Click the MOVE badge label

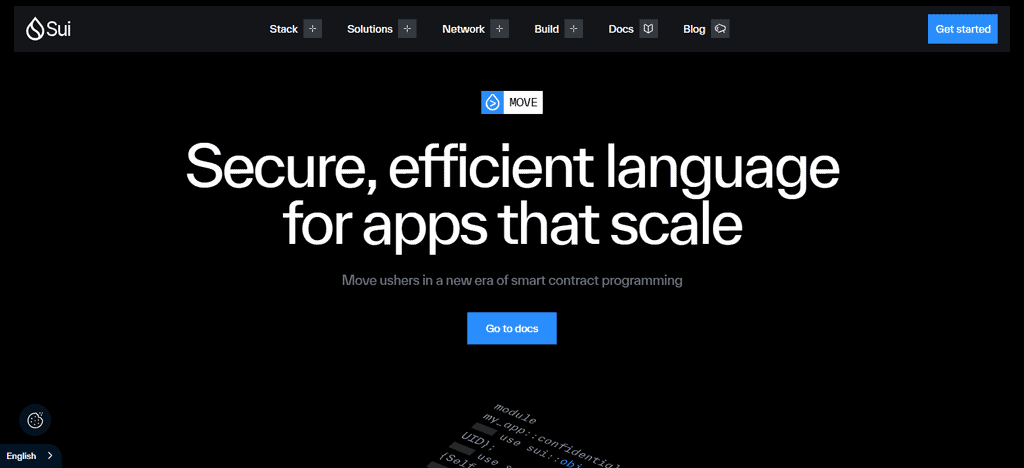(x=523, y=102)
